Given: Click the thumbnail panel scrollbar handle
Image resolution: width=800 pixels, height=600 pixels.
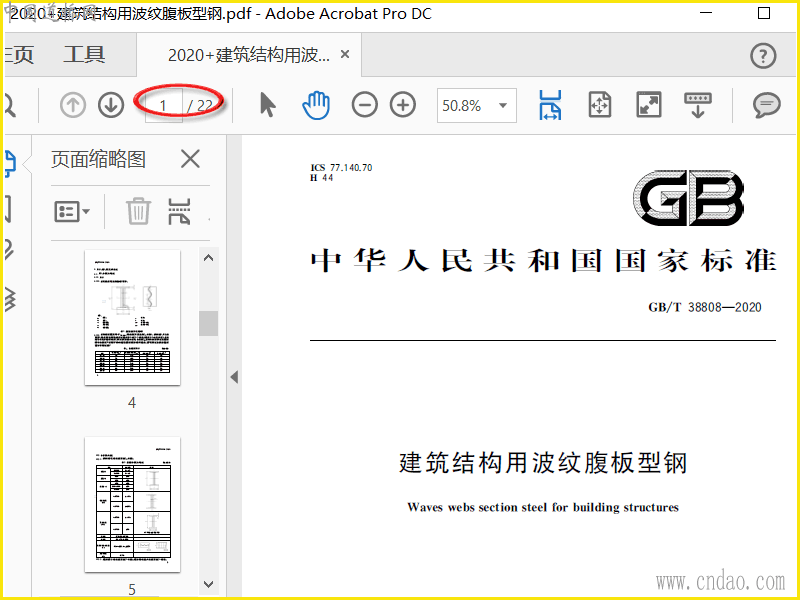Looking at the screenshot, I should pyautogui.click(x=208, y=323).
